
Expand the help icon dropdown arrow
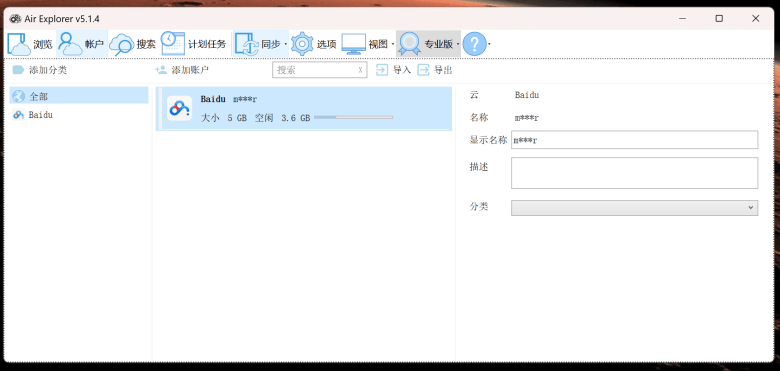tap(489, 44)
